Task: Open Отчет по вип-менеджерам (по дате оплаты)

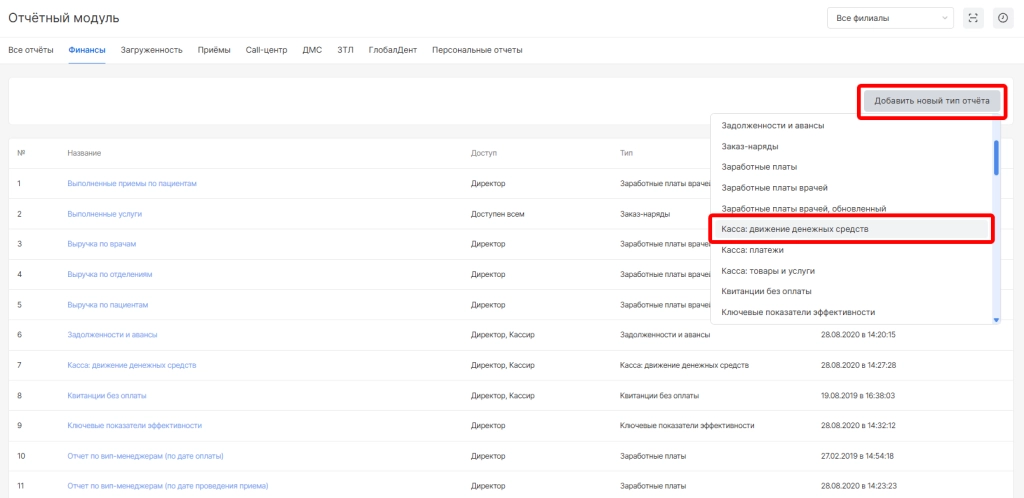Action: point(145,456)
